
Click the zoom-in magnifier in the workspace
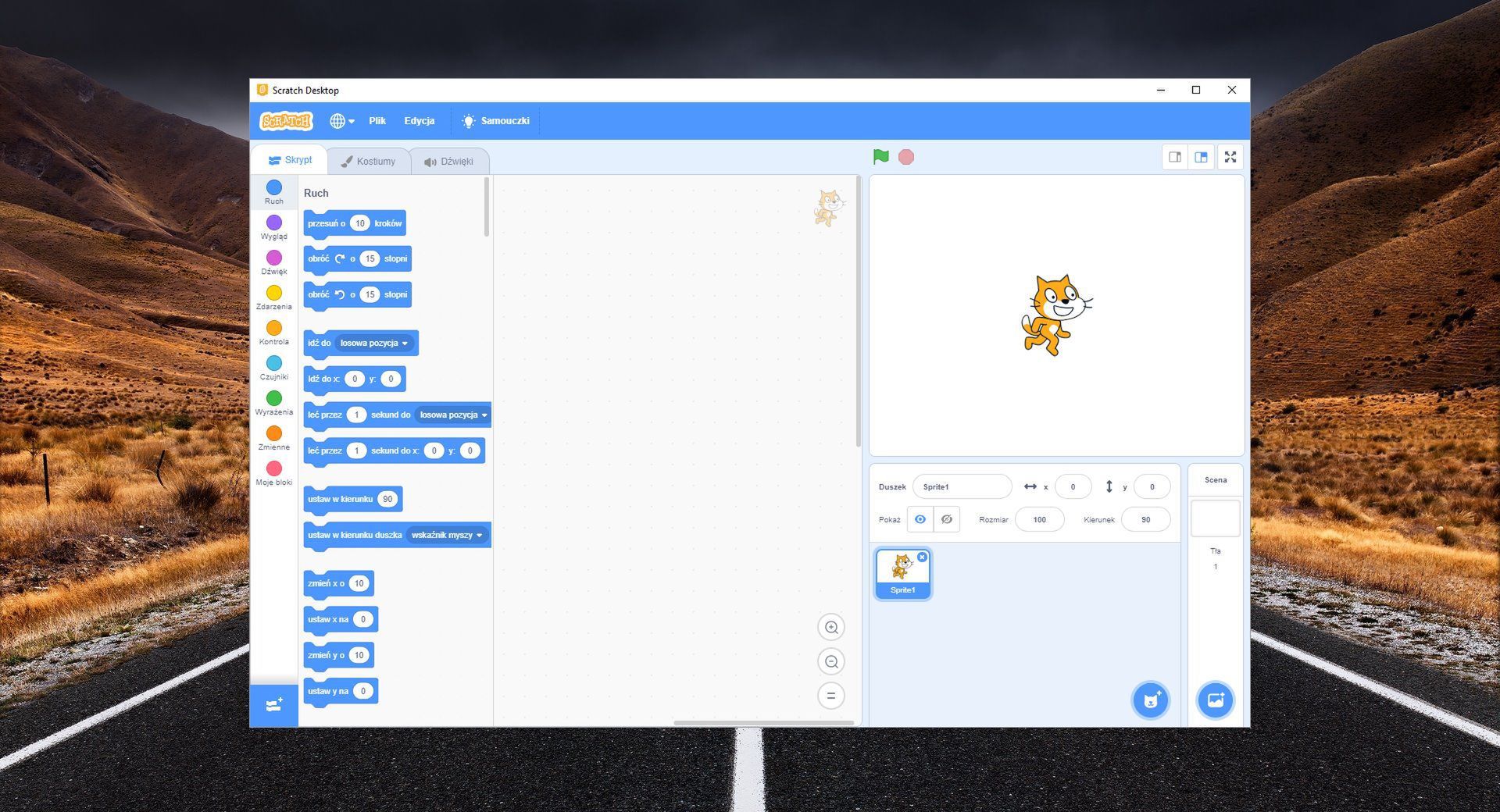[x=831, y=627]
